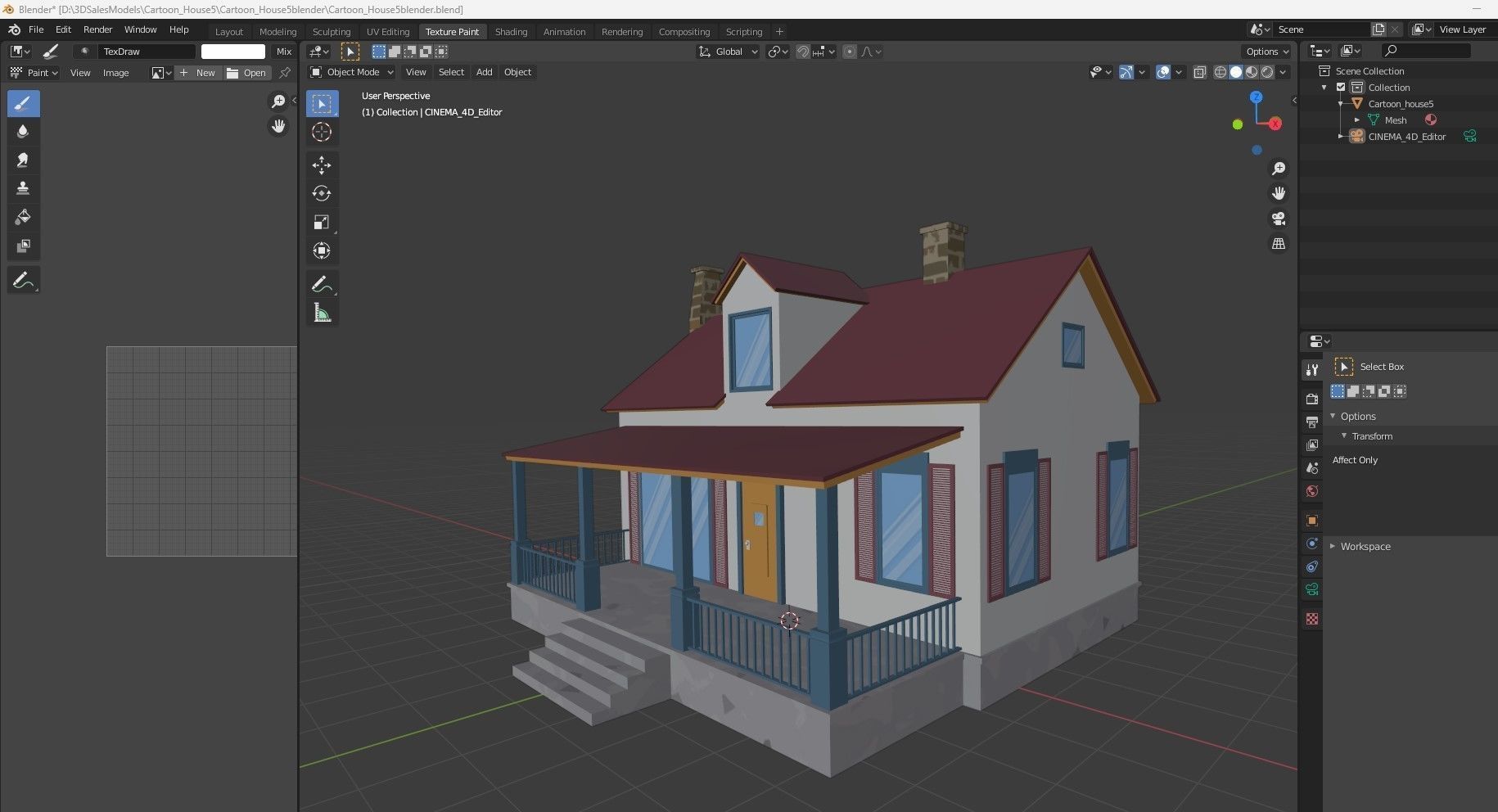Switch to the Shading workspace tab

pyautogui.click(x=511, y=32)
